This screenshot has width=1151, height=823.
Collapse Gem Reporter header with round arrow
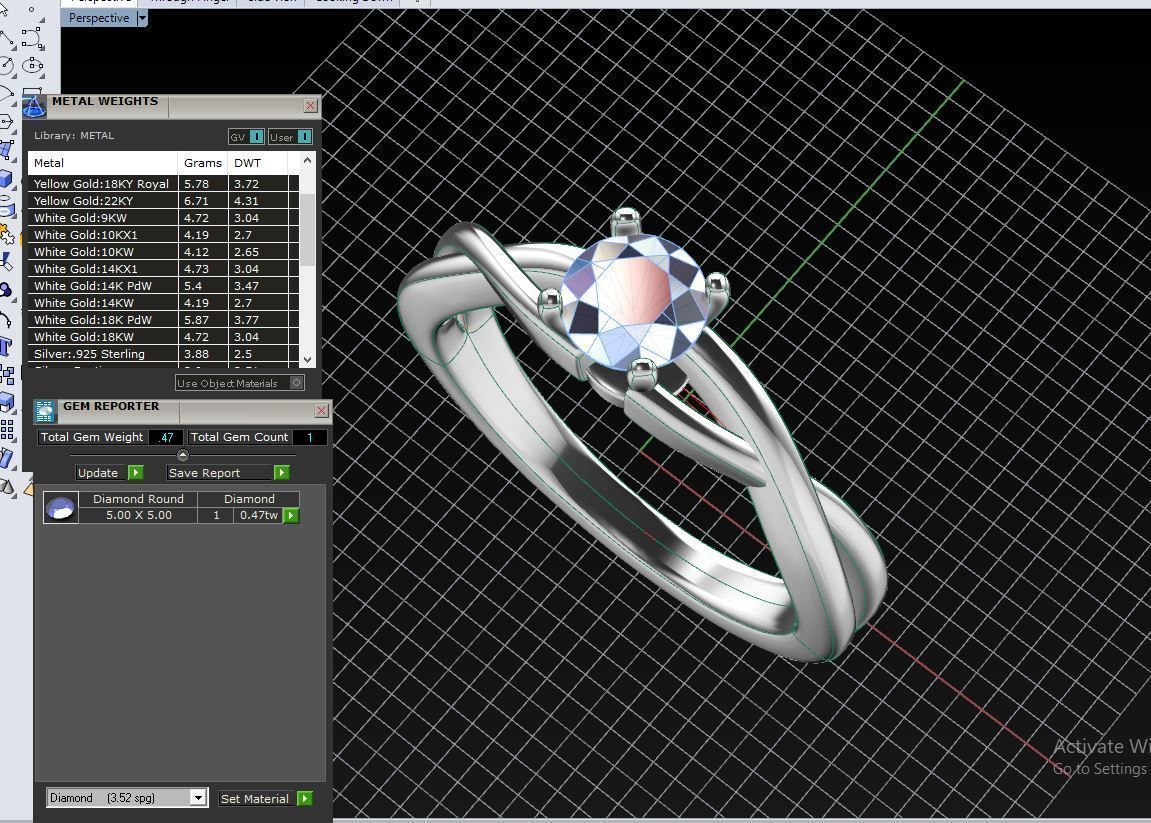coord(183,455)
